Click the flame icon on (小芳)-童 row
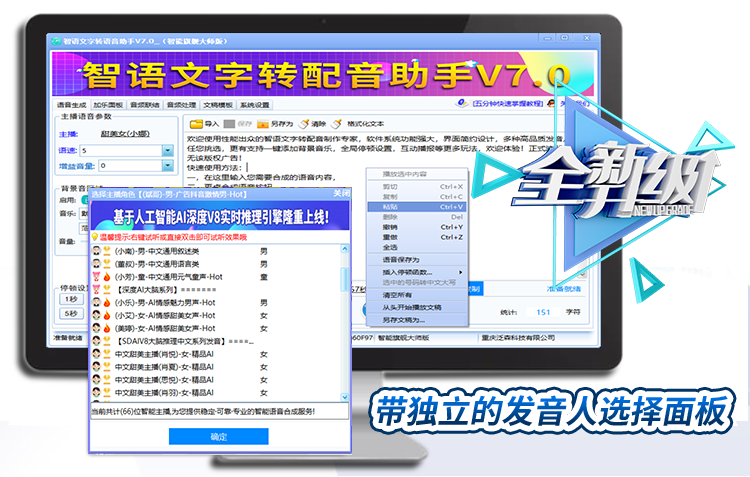This screenshot has height=477, width=750. point(107,277)
